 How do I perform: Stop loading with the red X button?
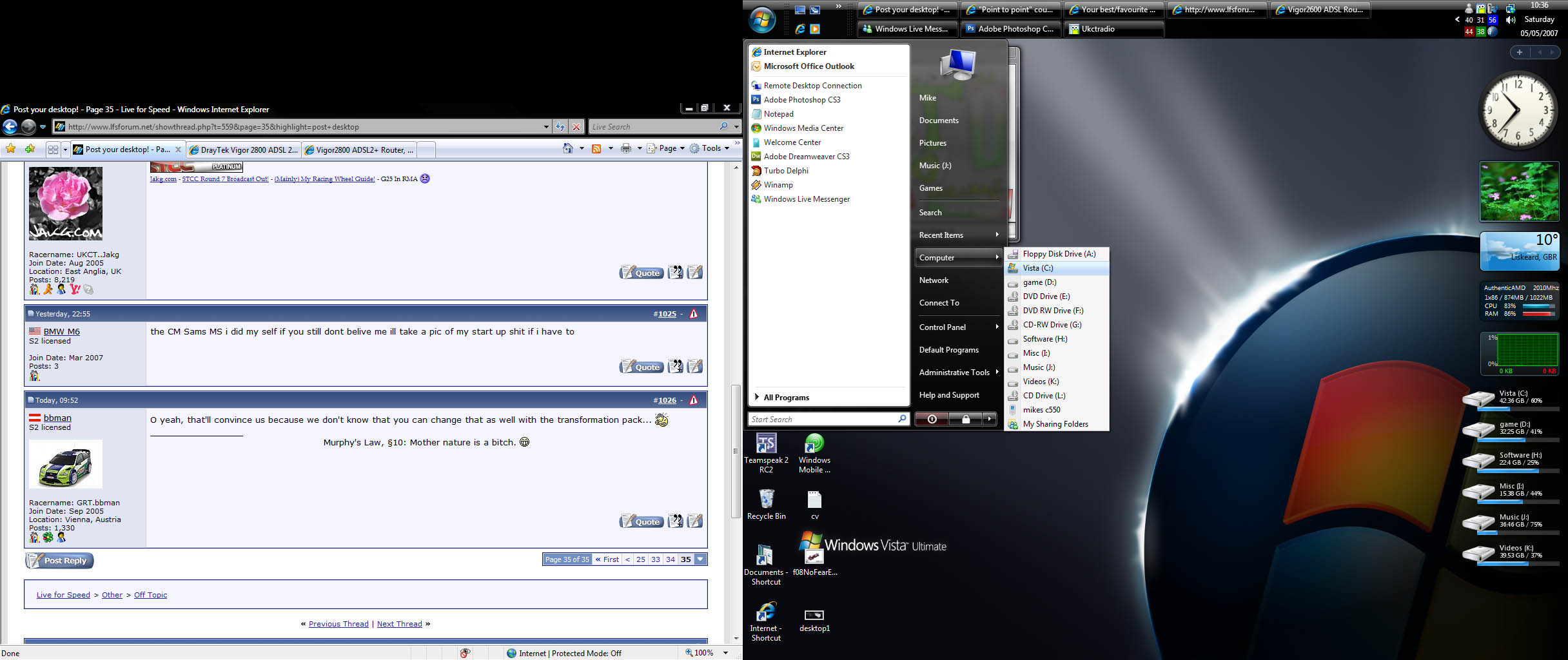coord(576,127)
